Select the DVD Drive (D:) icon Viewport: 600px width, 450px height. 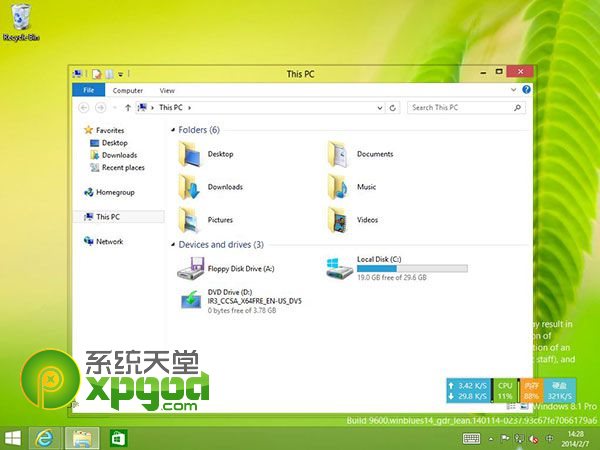tap(191, 300)
